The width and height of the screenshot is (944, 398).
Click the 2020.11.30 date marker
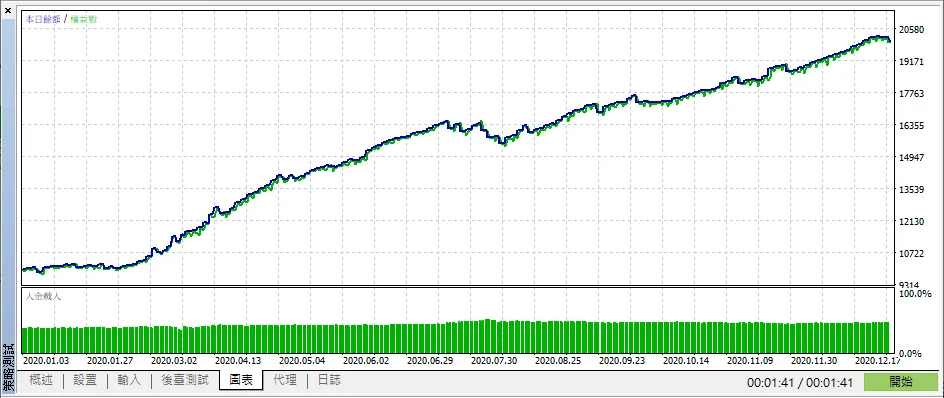814,361
